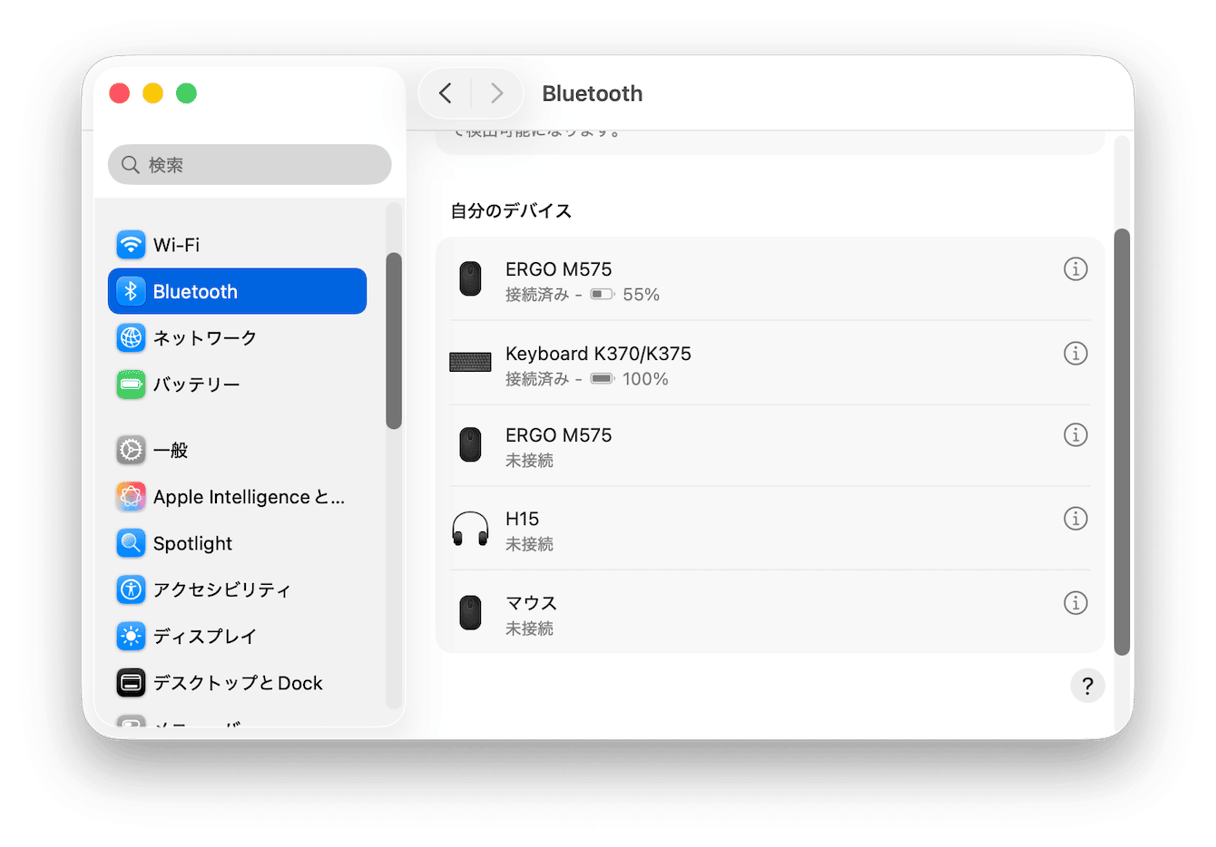Show info for H15 headphones
The width and height of the screenshot is (1216, 847).
click(x=1075, y=518)
